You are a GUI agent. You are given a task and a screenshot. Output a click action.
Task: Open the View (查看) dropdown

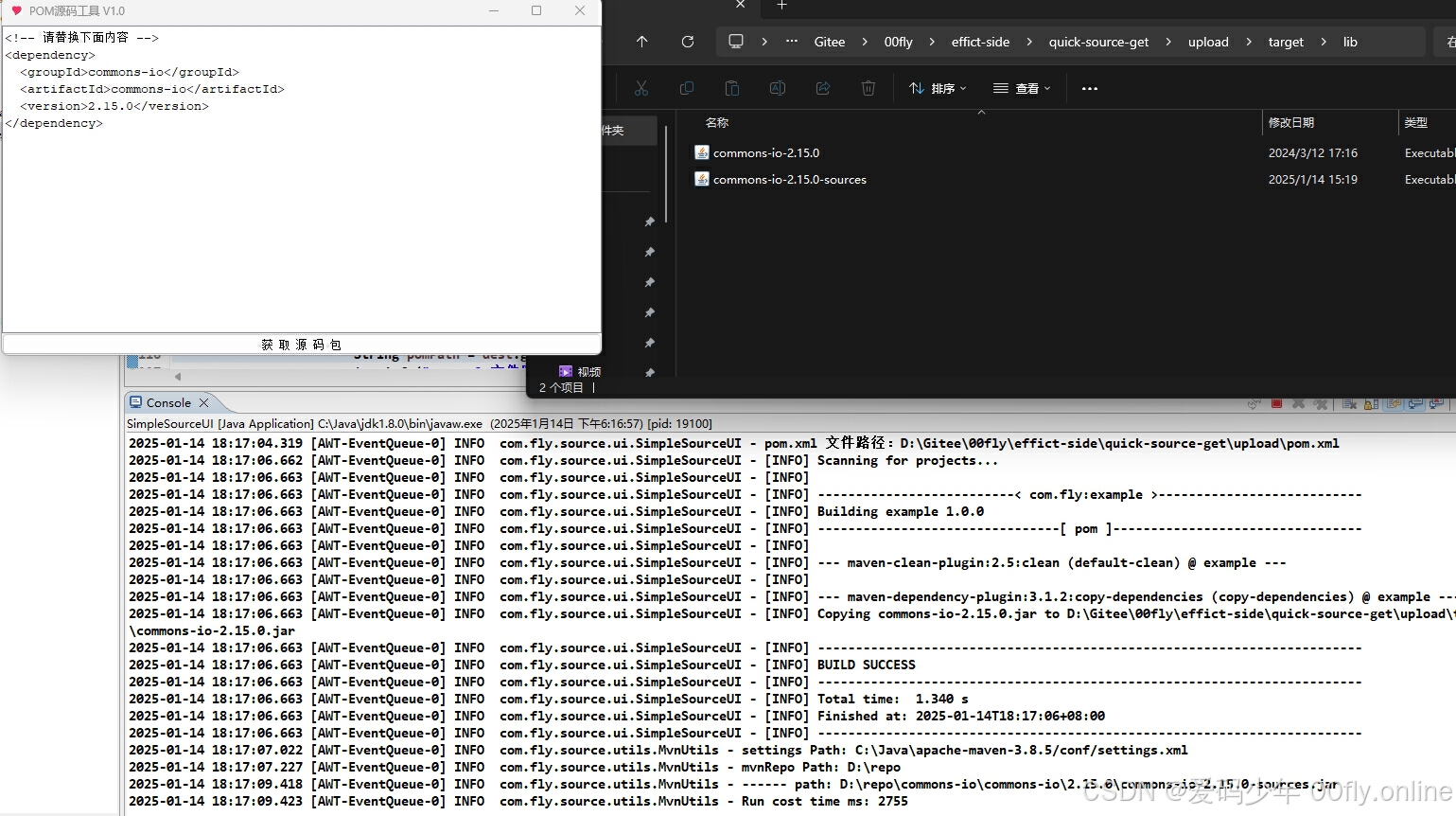click(x=1022, y=88)
